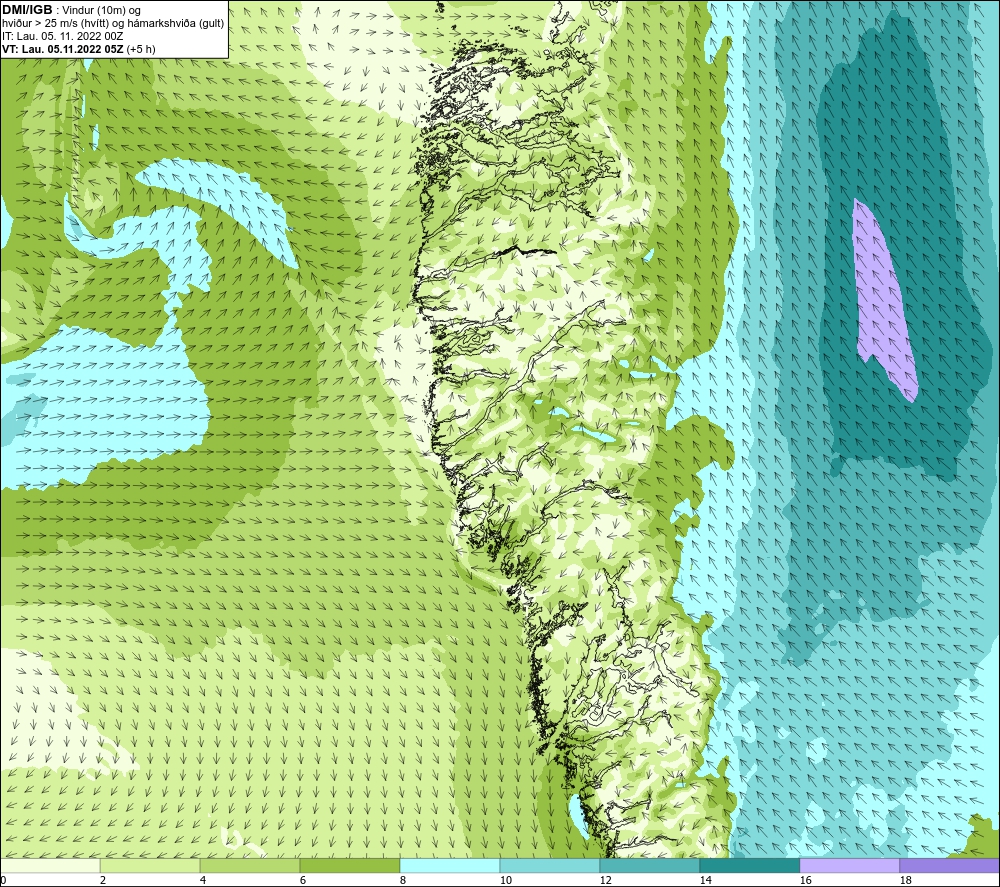Screen dimensions: 1000x887
Task: Click the light cyan 8–10 m/s legend swatch
Action: click(x=450, y=865)
